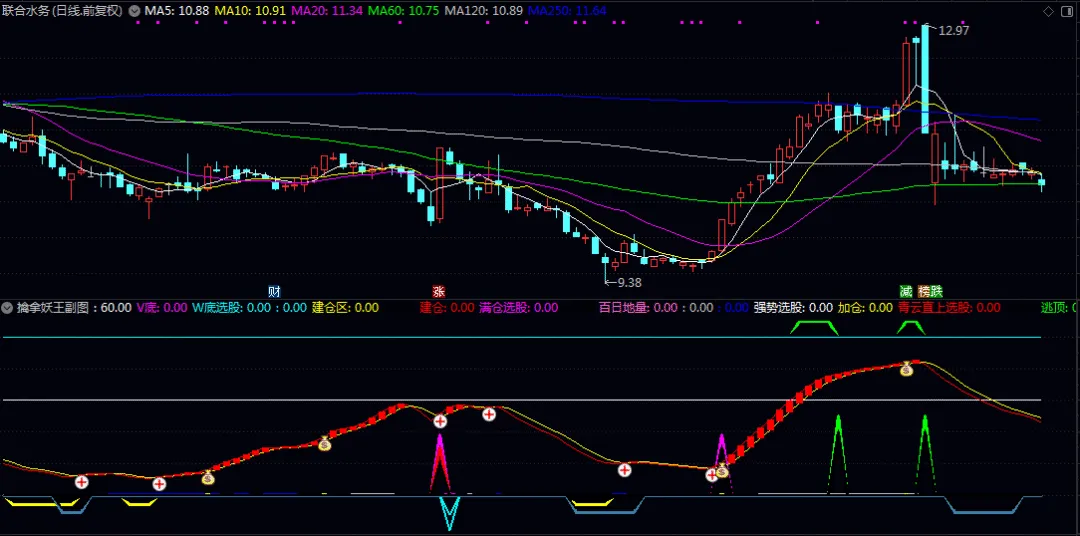Click the MA10: 10.91 label
The width and height of the screenshot is (1080, 536).
(x=248, y=11)
